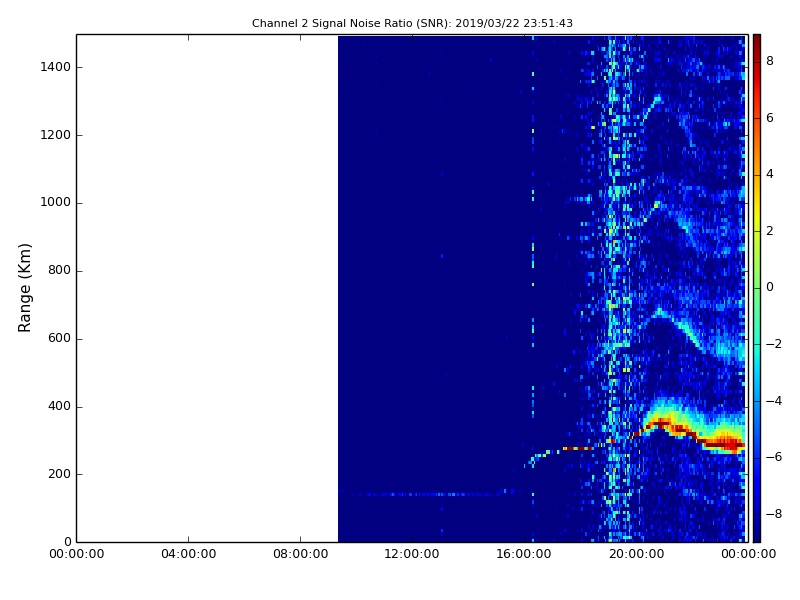Click the 08:00:00 time axis label
Image resolution: width=800 pixels, height=600 pixels.
(x=301, y=554)
